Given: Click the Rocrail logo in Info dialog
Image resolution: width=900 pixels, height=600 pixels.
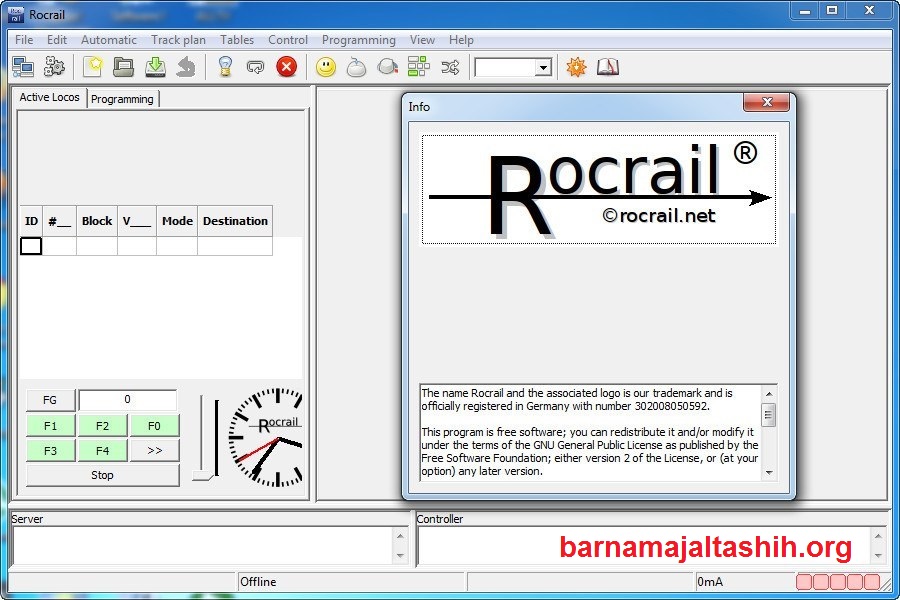Looking at the screenshot, I should [599, 189].
